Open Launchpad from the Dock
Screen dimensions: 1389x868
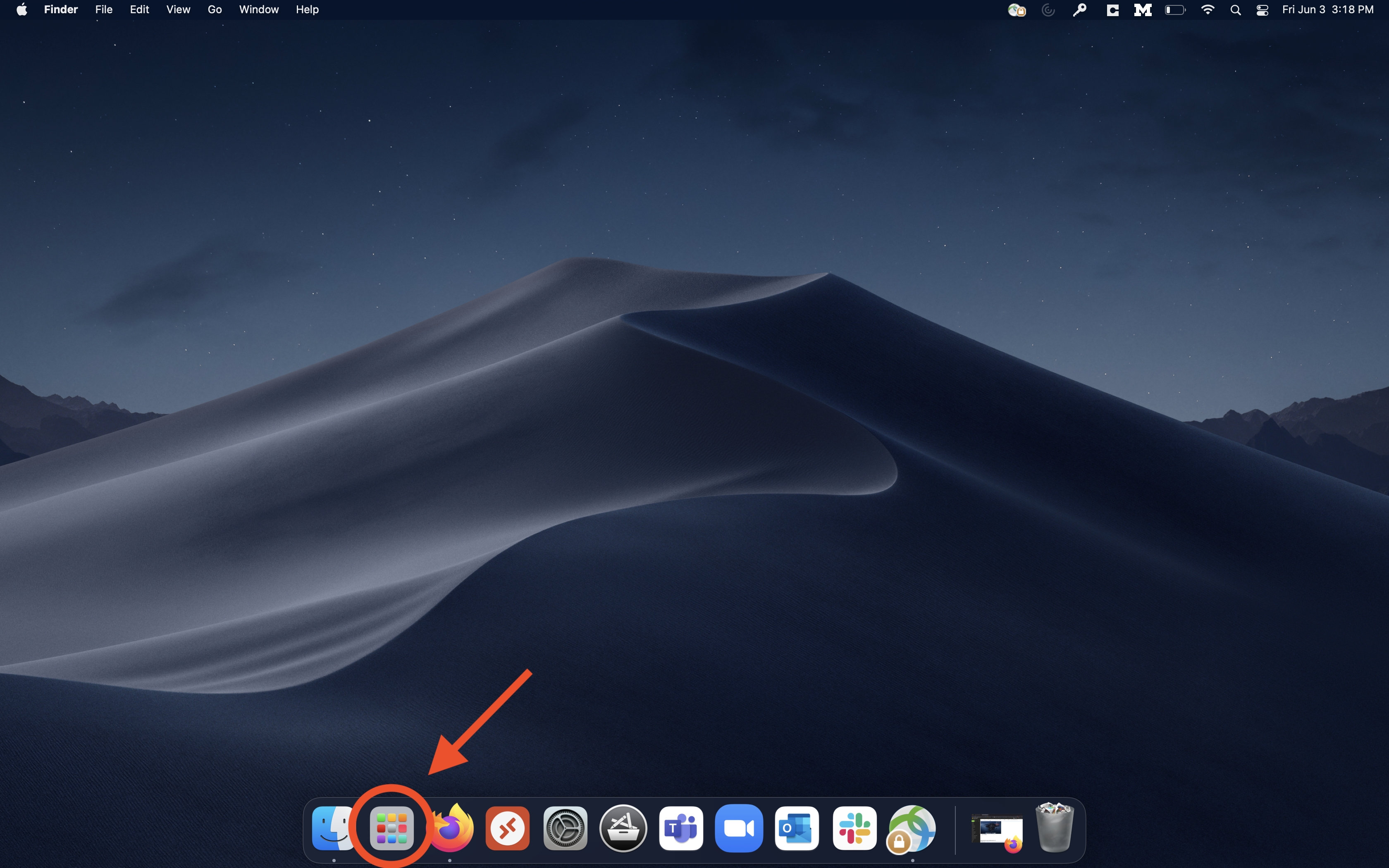392,828
